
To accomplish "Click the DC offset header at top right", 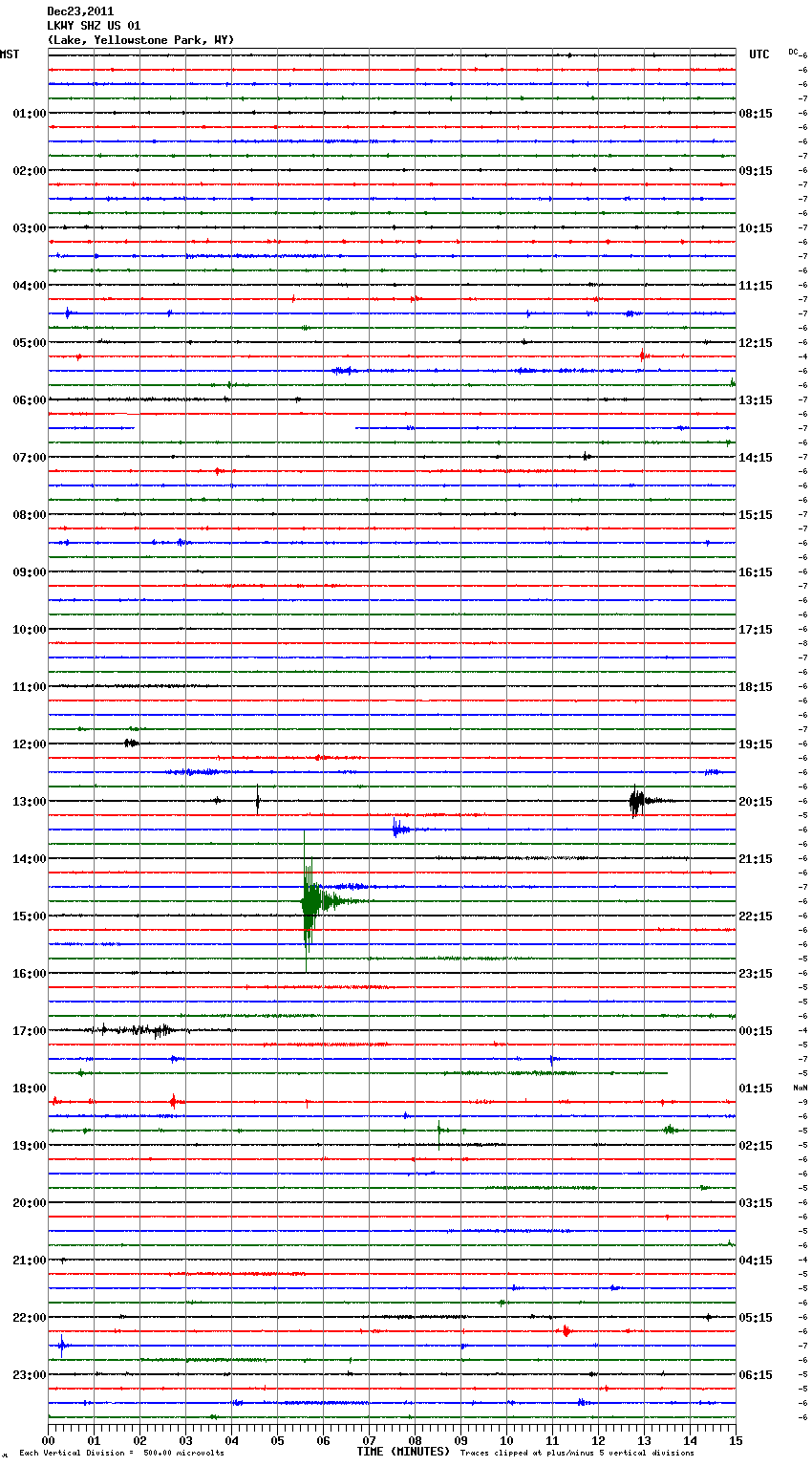I will [x=795, y=51].
